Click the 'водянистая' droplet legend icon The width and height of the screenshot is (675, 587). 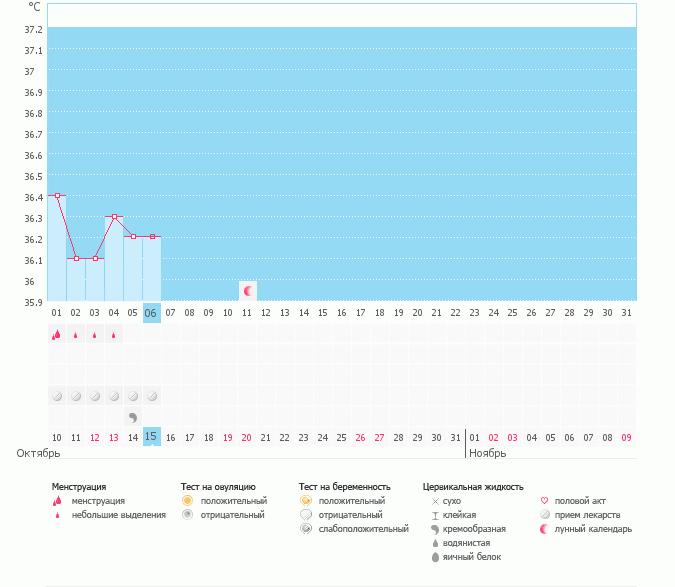pyautogui.click(x=435, y=542)
